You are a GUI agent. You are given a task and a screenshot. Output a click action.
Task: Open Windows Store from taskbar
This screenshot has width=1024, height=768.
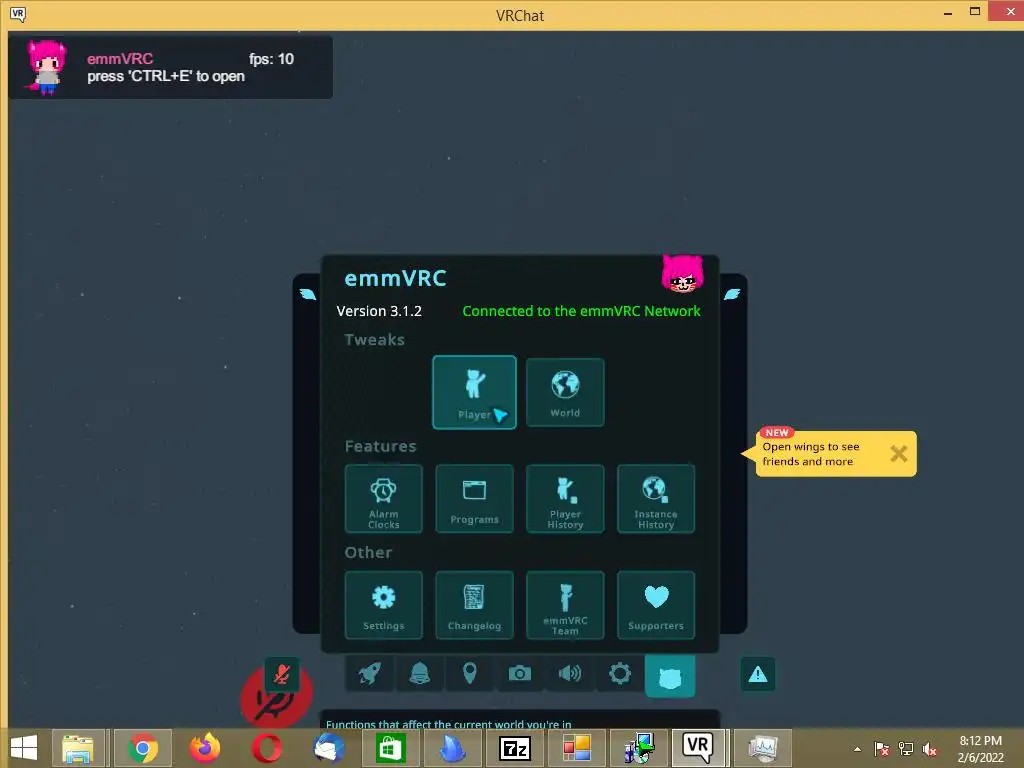391,748
